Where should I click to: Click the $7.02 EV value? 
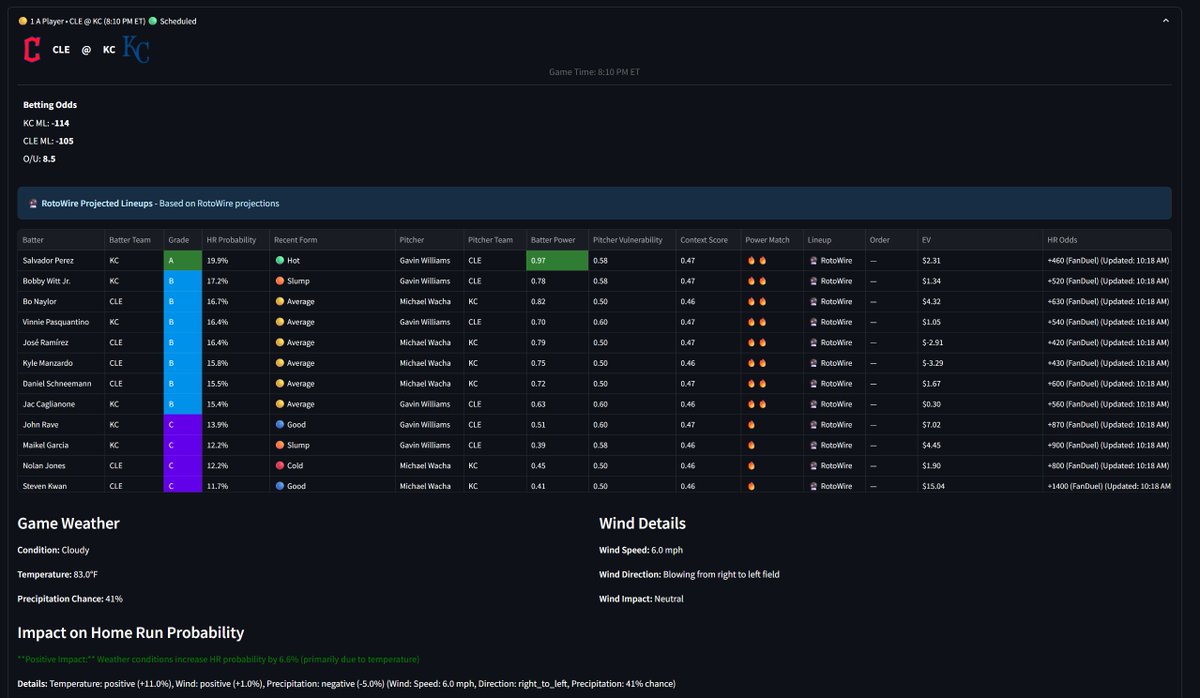coord(932,424)
